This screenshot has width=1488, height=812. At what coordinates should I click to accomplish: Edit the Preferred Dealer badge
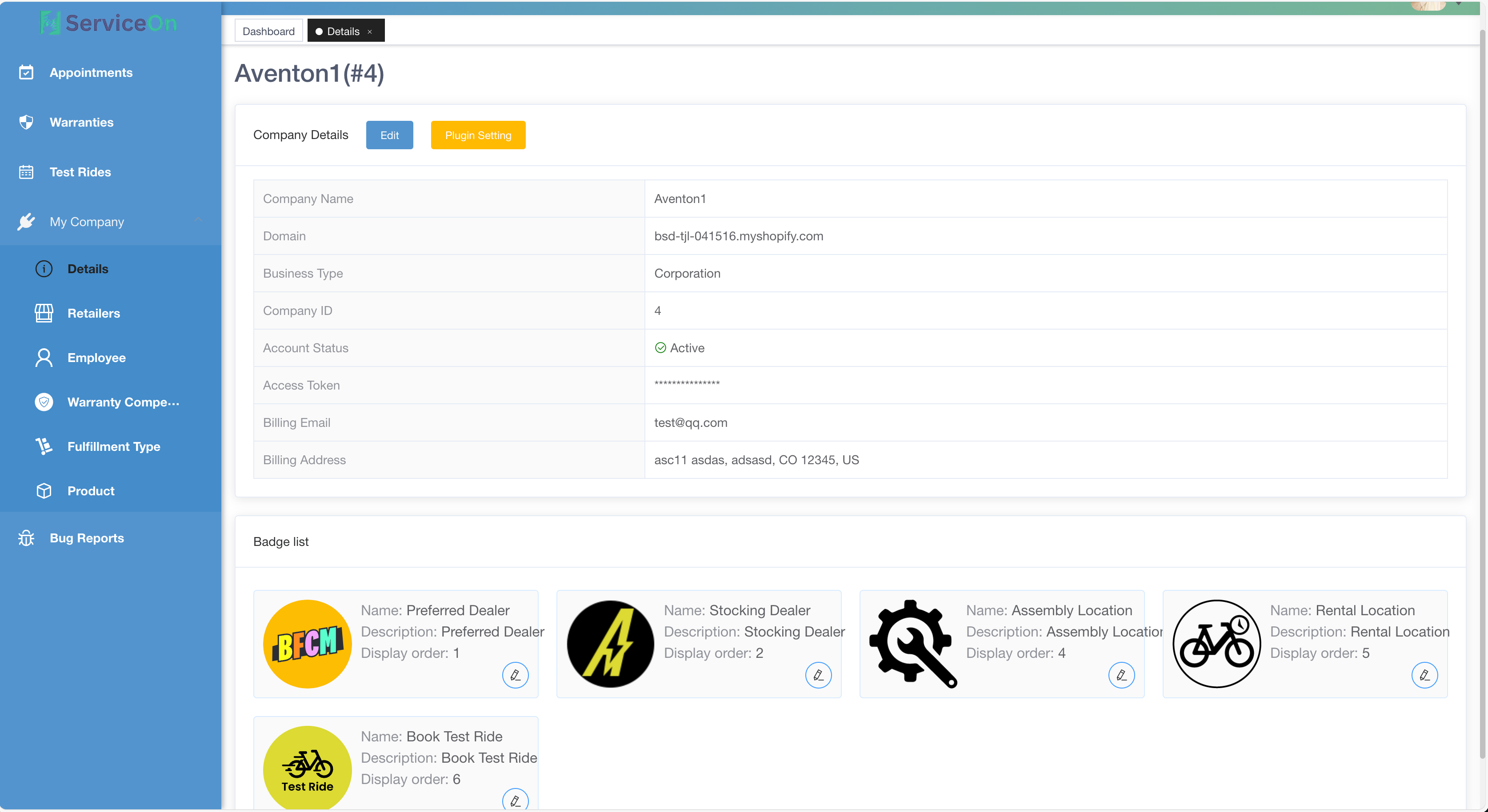click(515, 675)
